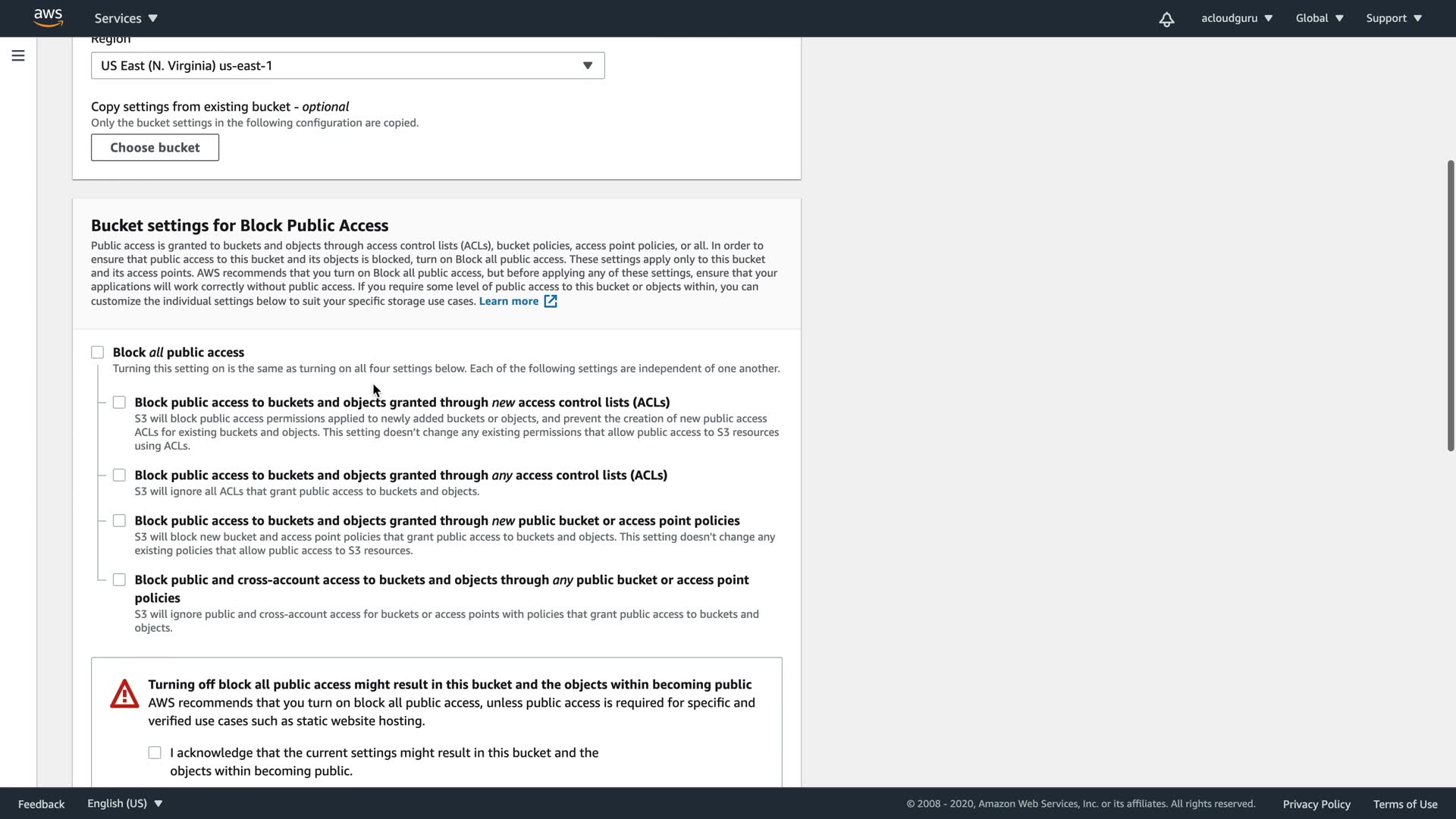Open the notifications bell icon
This screenshot has width=1456, height=819.
1166,19
